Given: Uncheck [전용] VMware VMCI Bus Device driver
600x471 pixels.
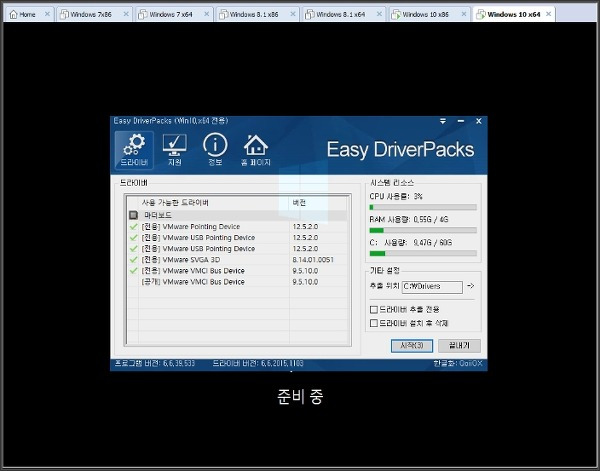Looking at the screenshot, I should tap(133, 271).
